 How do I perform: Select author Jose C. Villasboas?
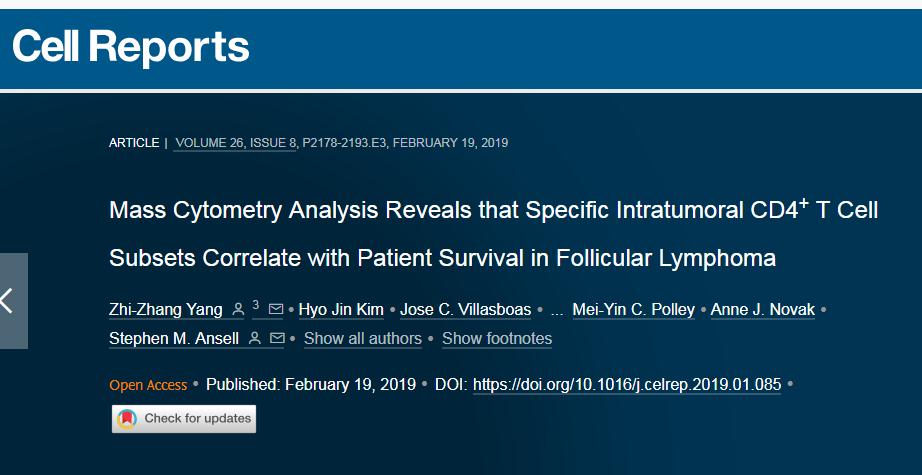coord(466,310)
